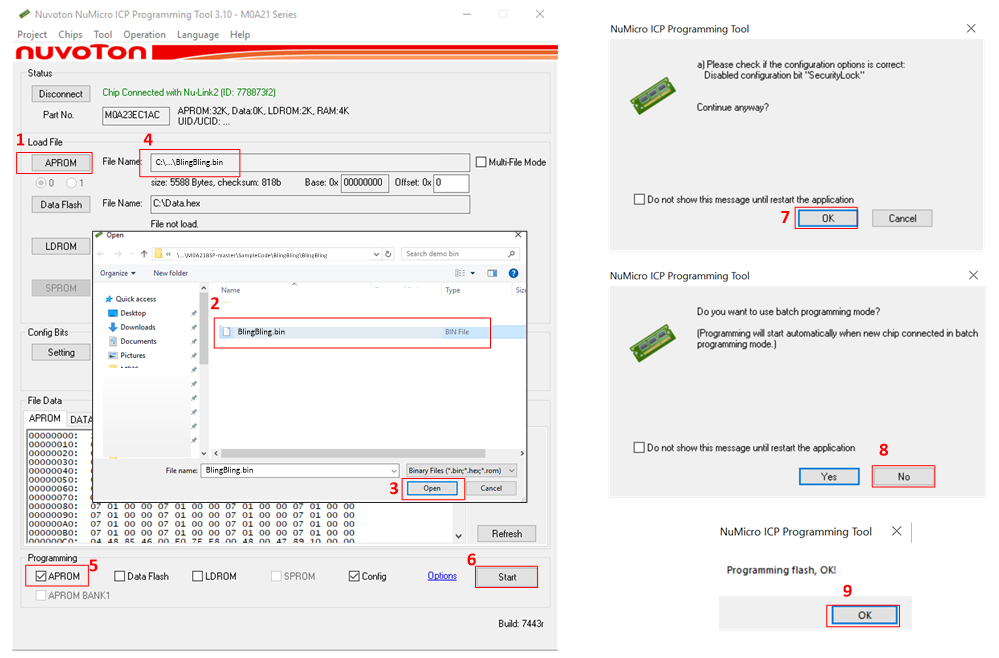This screenshot has height=658, width=999.
Task: Select Quick access star in sidebar
Action: tap(109, 299)
